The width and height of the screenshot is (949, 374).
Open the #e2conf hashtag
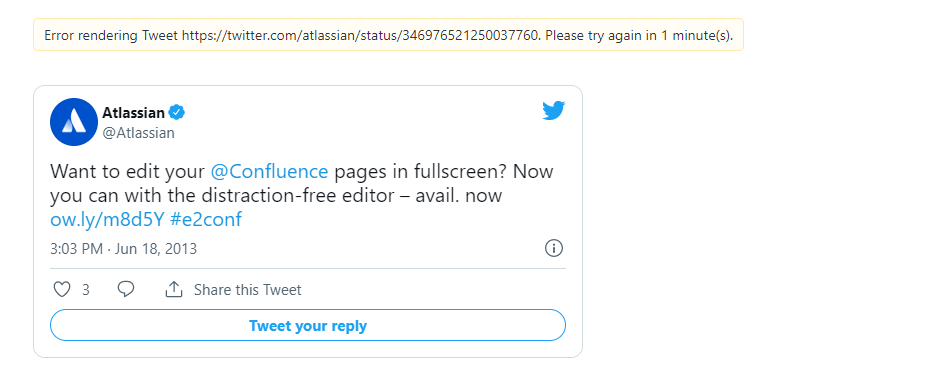click(x=206, y=219)
